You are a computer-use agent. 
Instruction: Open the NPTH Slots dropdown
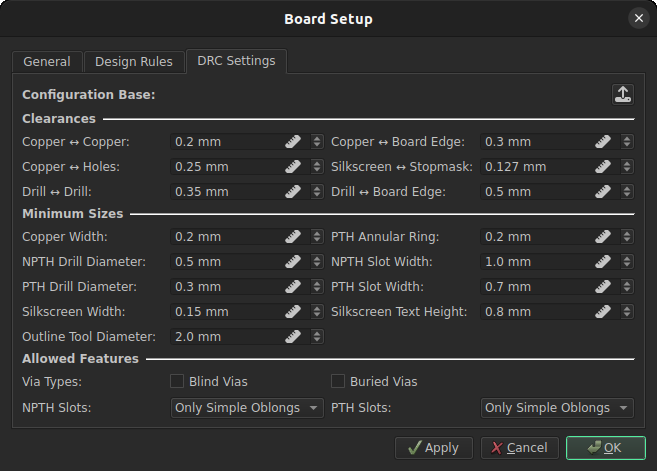click(x=247, y=408)
